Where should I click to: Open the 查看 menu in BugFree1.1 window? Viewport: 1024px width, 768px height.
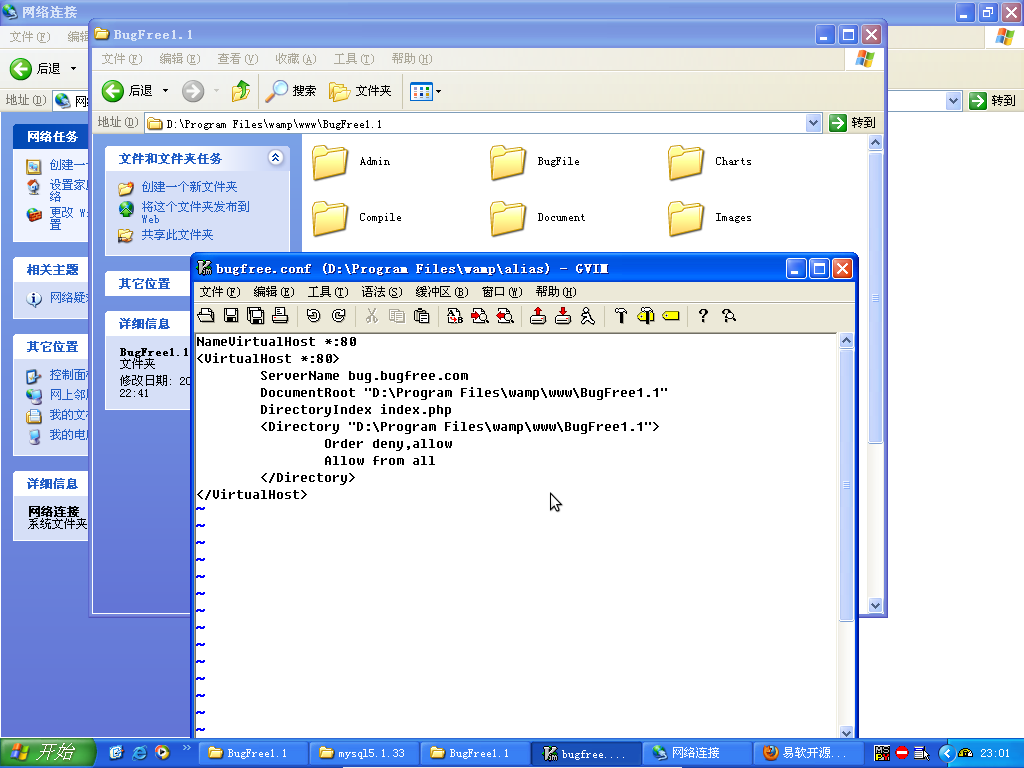click(238, 59)
